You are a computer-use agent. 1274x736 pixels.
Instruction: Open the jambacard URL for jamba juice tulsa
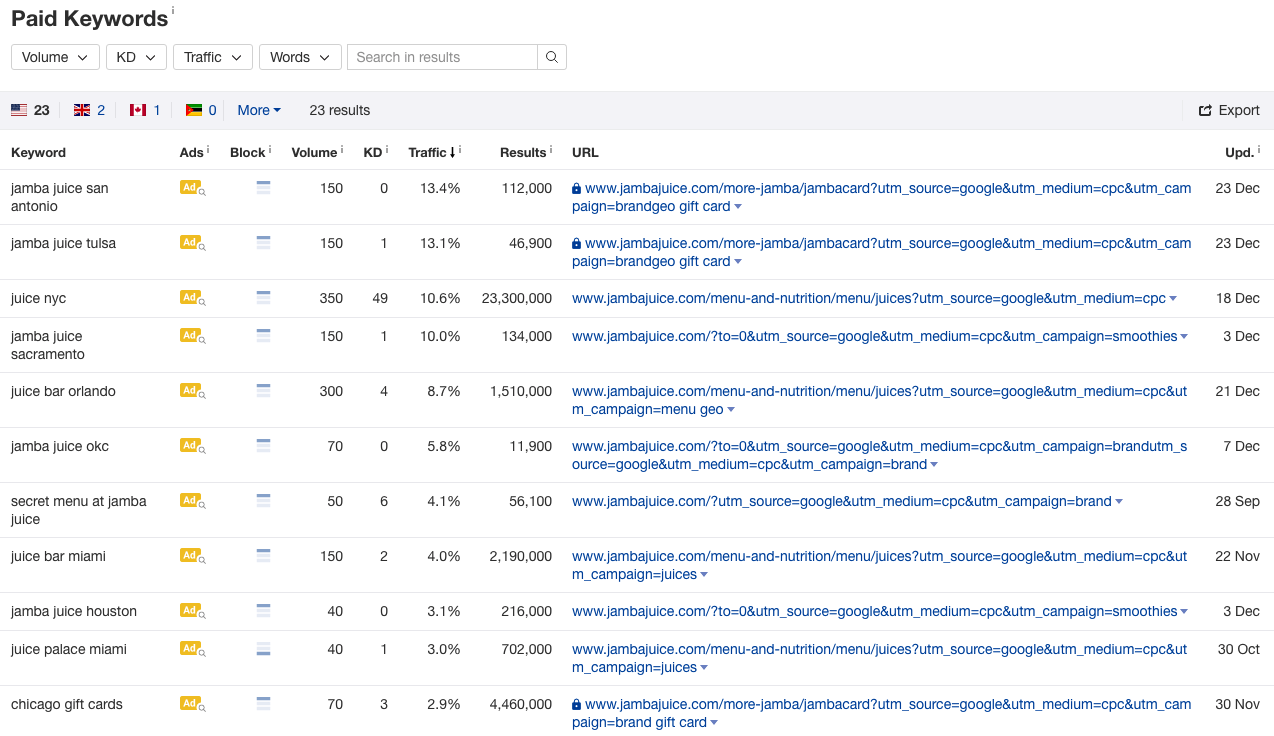[x=881, y=252]
